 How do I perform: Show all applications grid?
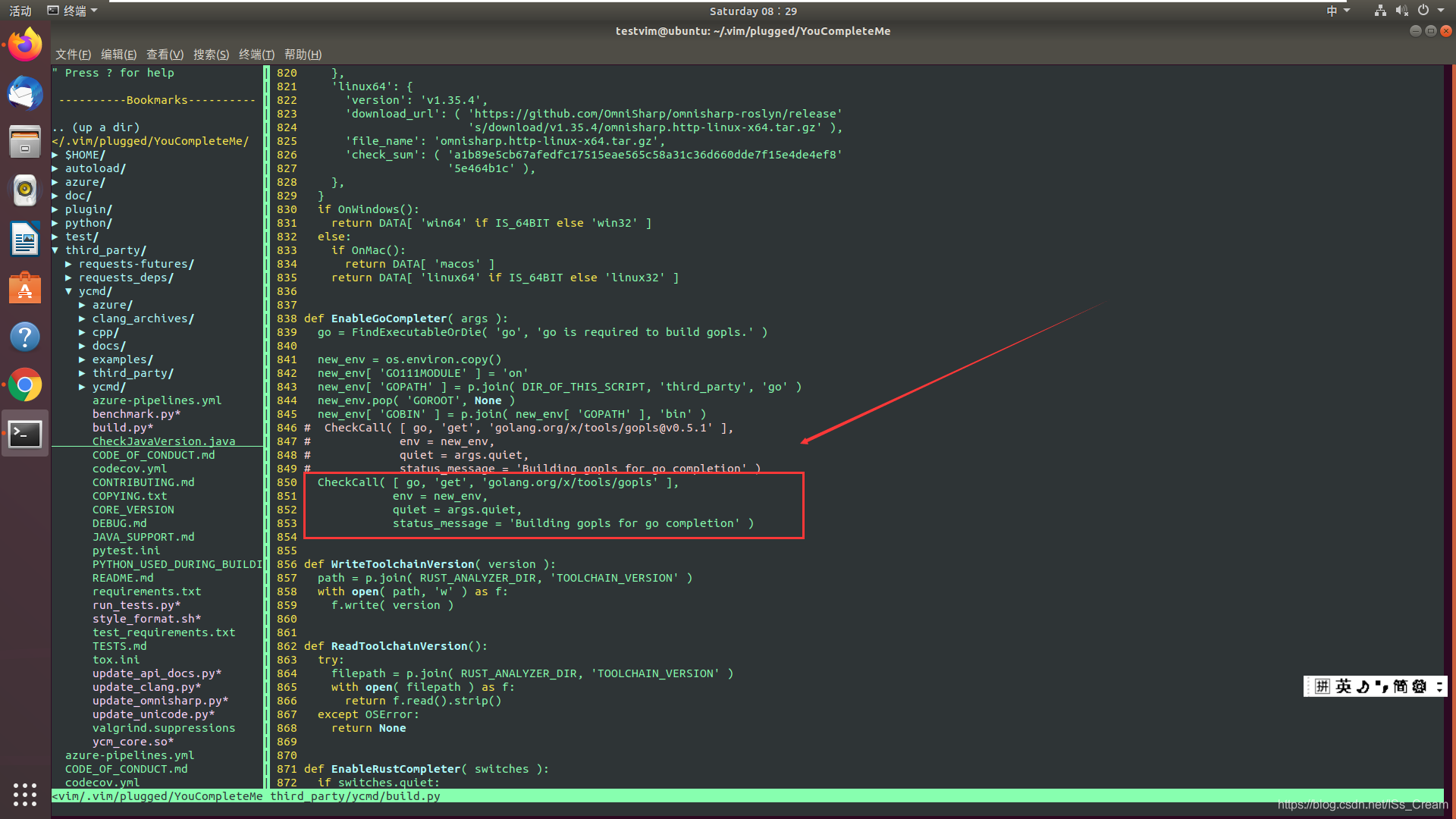[x=25, y=794]
